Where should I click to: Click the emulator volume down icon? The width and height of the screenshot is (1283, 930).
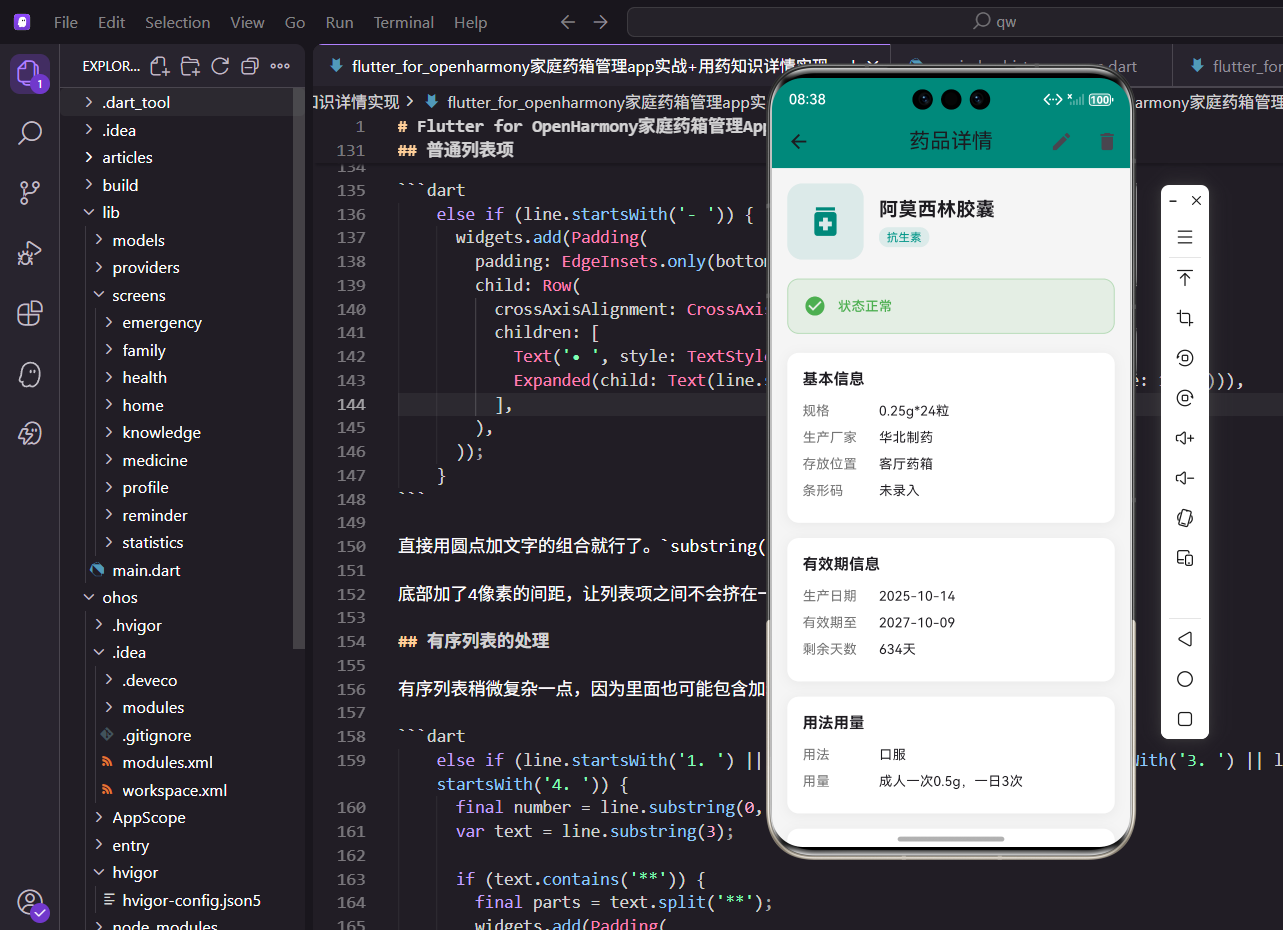point(1185,478)
